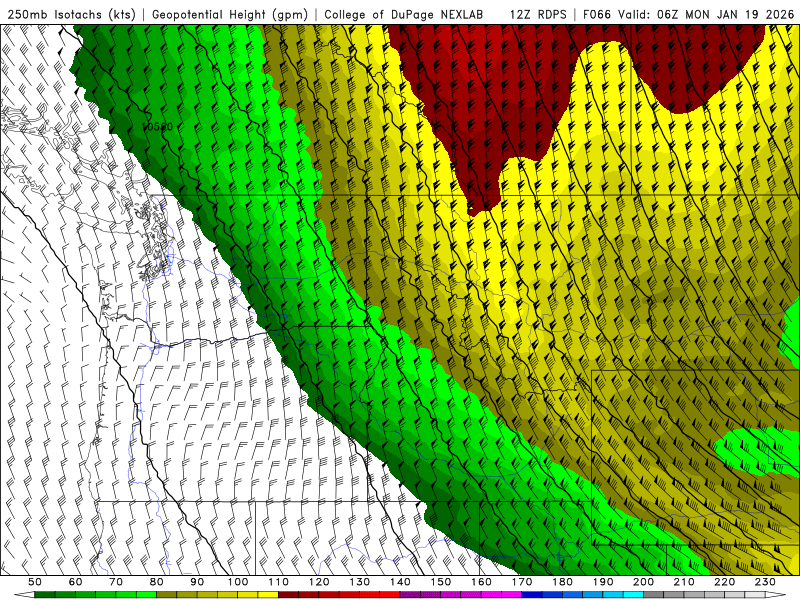The width and height of the screenshot is (800, 600).
Task: Click the 'Geopotential Height (gpm)' header text
Action: [x=230, y=15]
